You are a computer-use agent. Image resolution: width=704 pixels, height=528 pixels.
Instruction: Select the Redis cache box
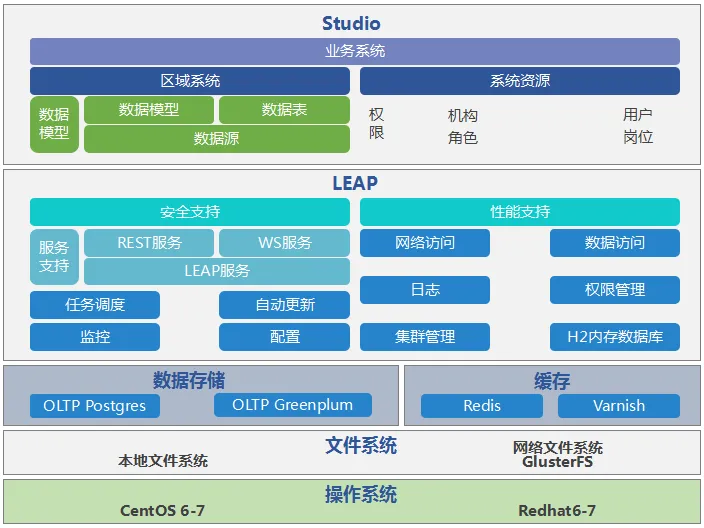click(482, 406)
